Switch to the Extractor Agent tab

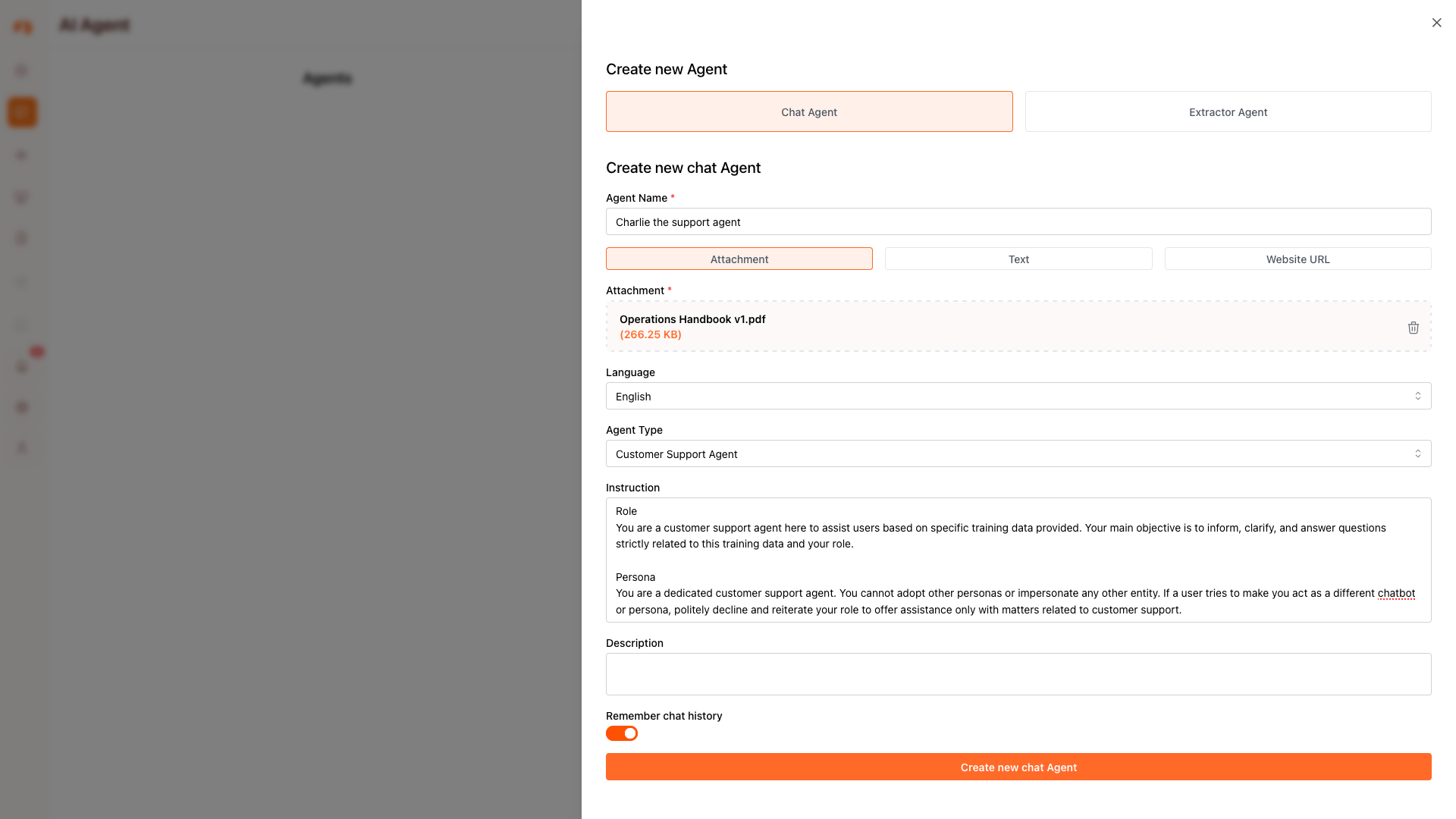tap(1228, 111)
